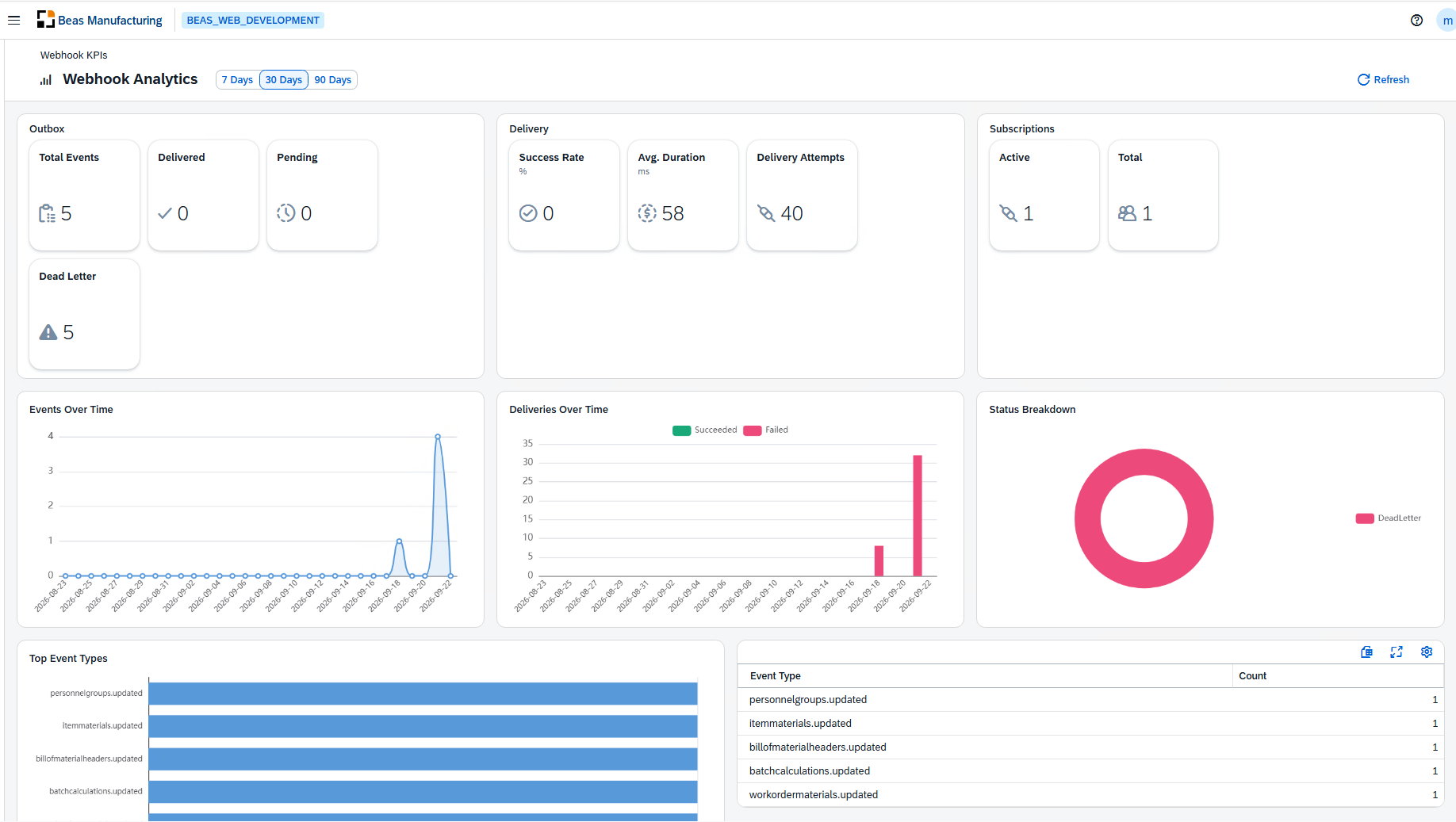Click the personnelgroups.updated chart bar
Screen dimensions: 1456x822
tap(423, 694)
